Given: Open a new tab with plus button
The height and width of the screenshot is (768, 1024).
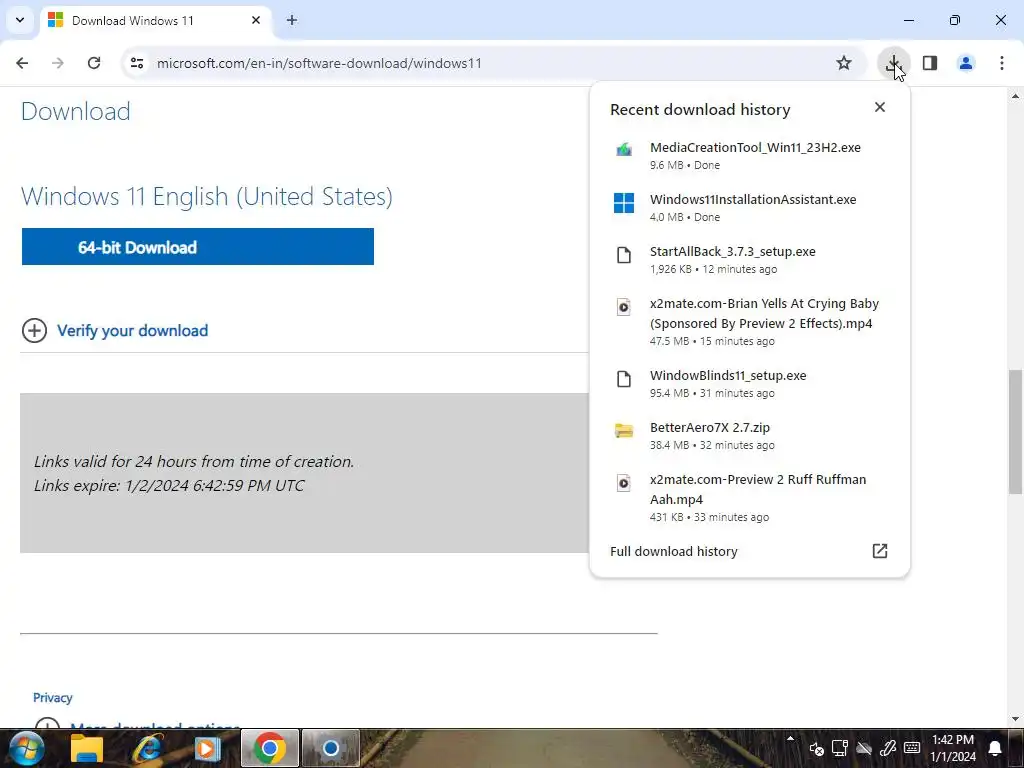Looking at the screenshot, I should [x=292, y=20].
